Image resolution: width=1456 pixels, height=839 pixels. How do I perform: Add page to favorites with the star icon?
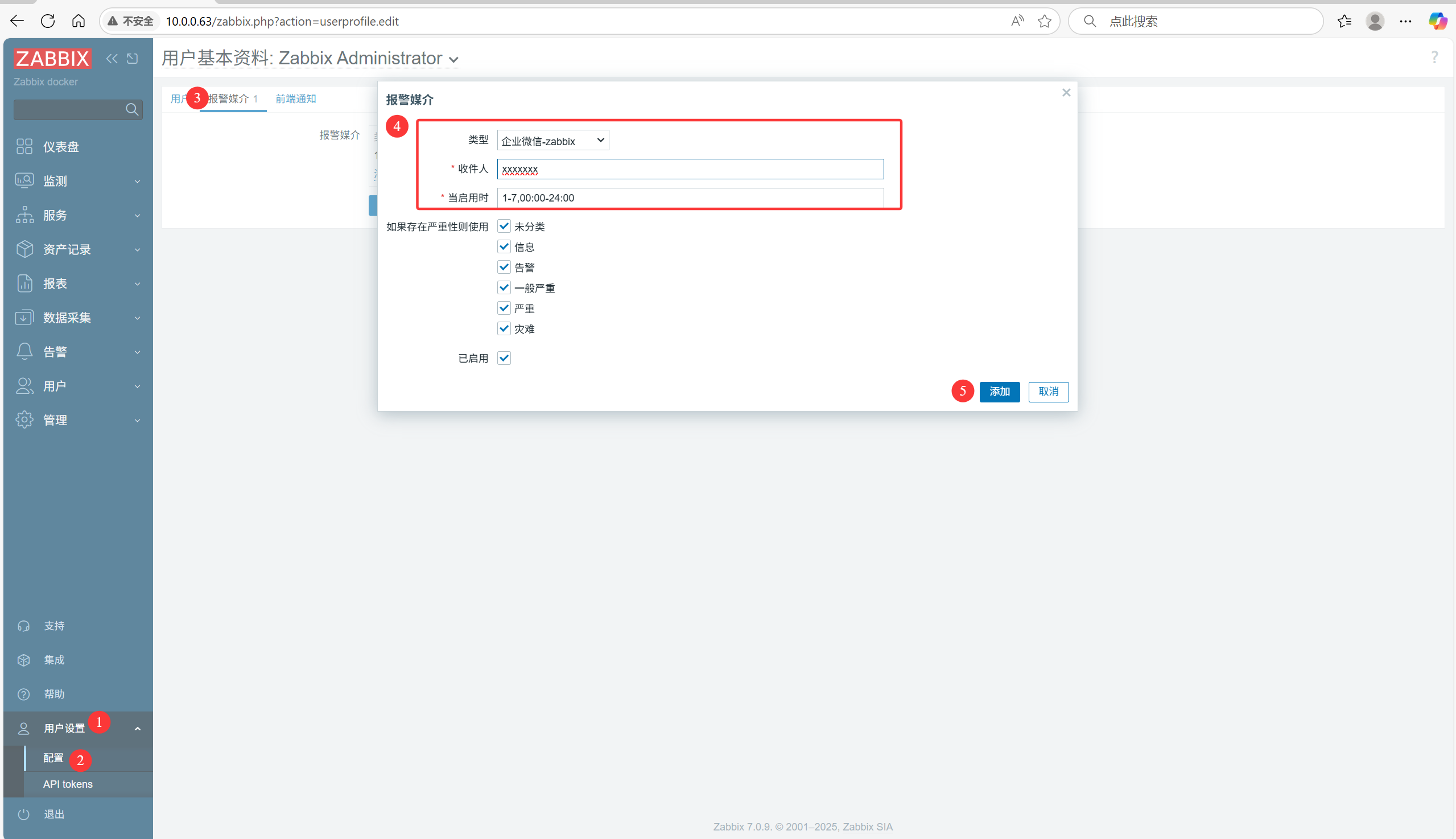pos(1044,21)
